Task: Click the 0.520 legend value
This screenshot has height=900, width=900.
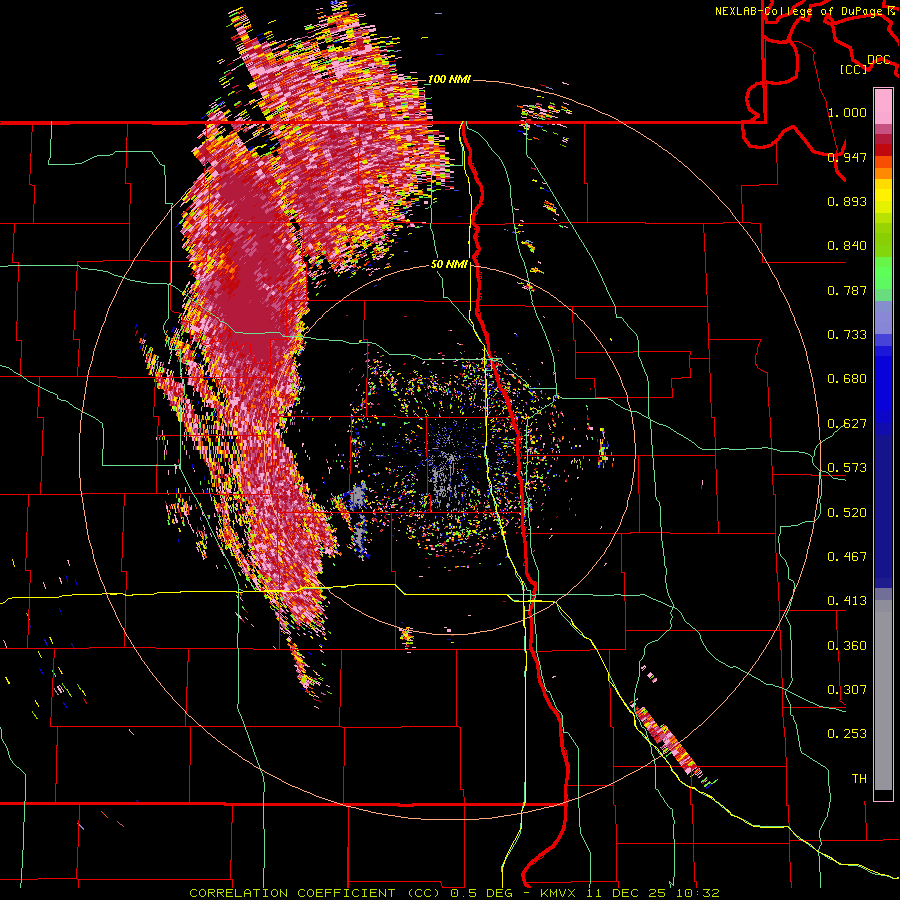Action: (847, 513)
